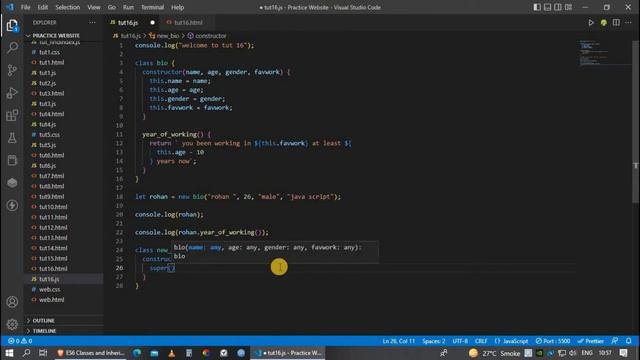Open the Accounts icon in activity bar
This screenshot has height=360, width=640.
(x=12, y=302)
